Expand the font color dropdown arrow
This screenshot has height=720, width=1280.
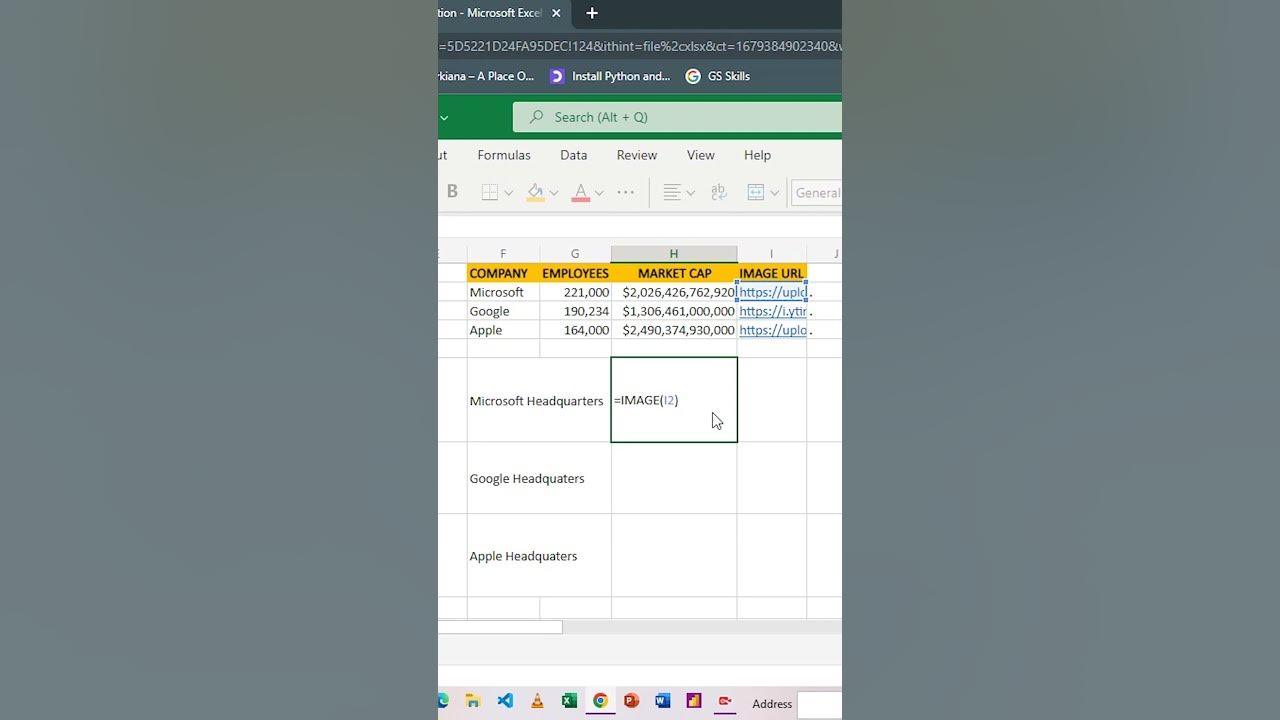599,193
